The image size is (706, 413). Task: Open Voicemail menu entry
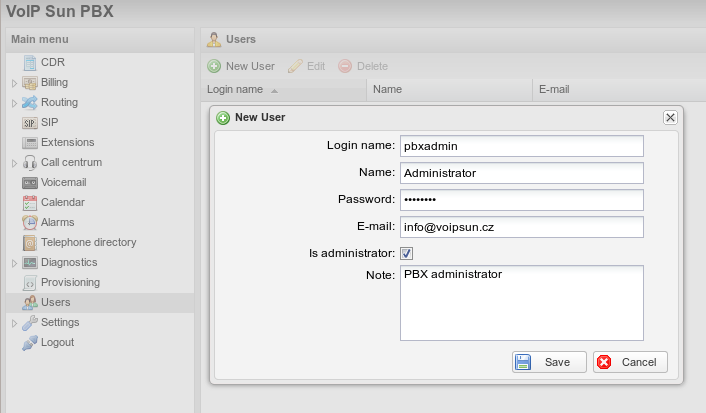click(x=63, y=182)
